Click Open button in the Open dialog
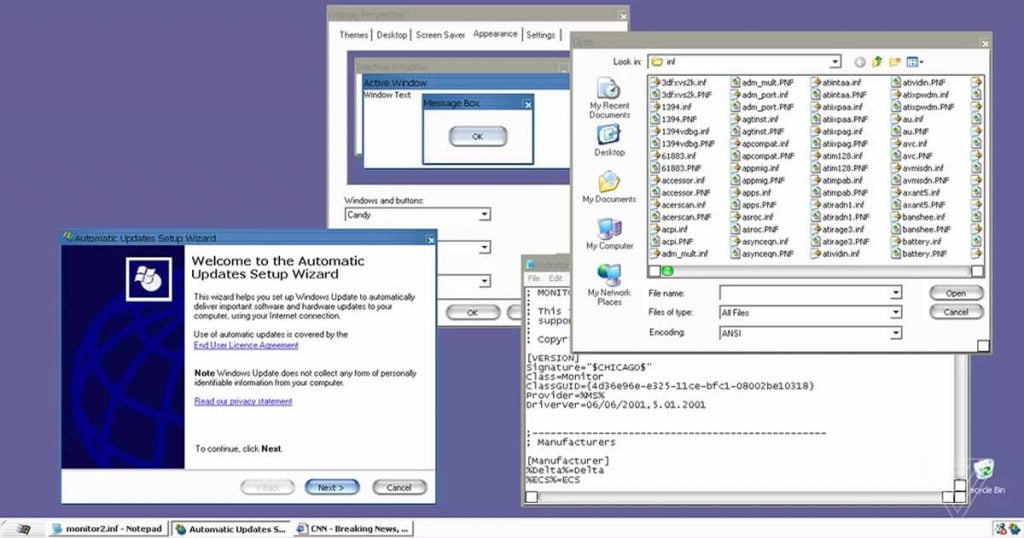The height and width of the screenshot is (538, 1024). coord(956,293)
